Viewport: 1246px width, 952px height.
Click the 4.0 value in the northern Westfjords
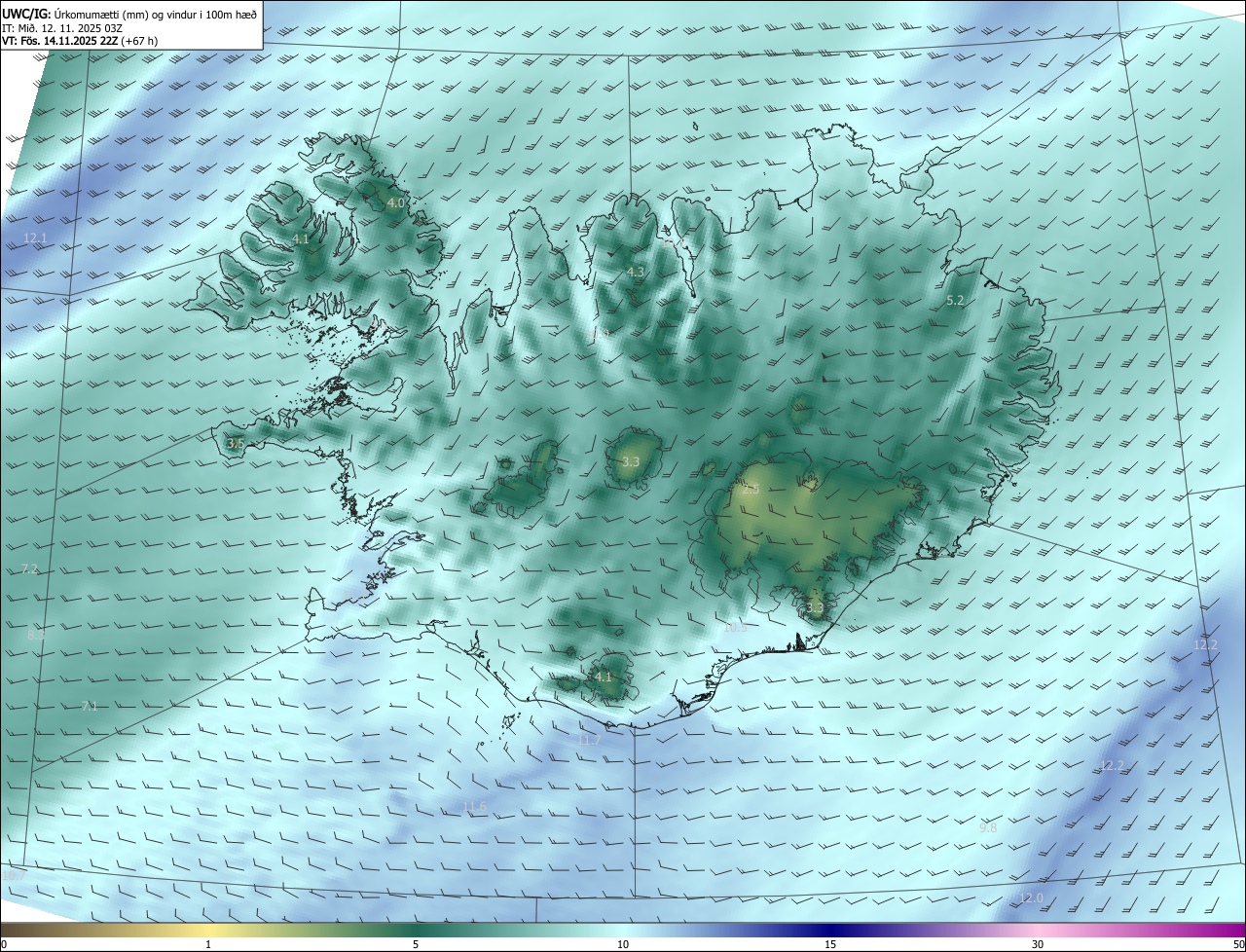(x=395, y=202)
